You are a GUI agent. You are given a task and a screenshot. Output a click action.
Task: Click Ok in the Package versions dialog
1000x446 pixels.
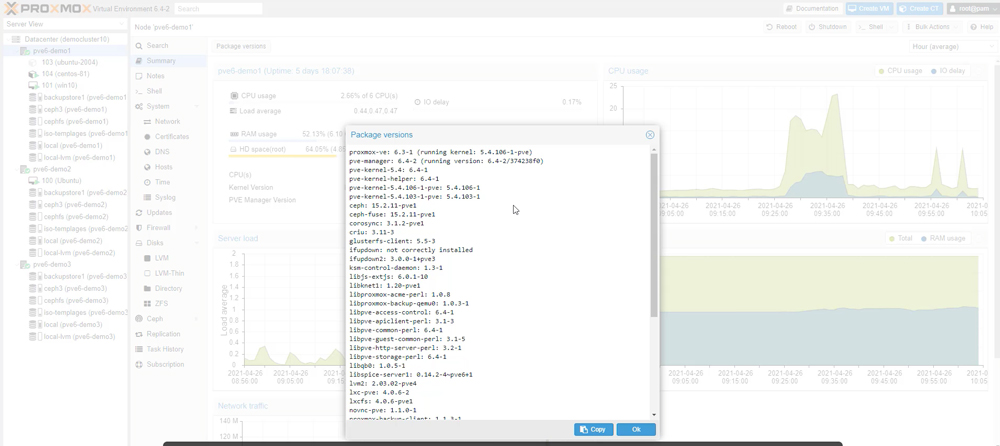(636, 429)
